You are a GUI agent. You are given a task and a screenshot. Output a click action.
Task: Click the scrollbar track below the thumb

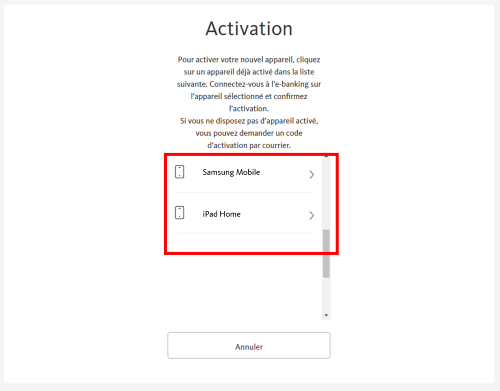pyautogui.click(x=326, y=294)
